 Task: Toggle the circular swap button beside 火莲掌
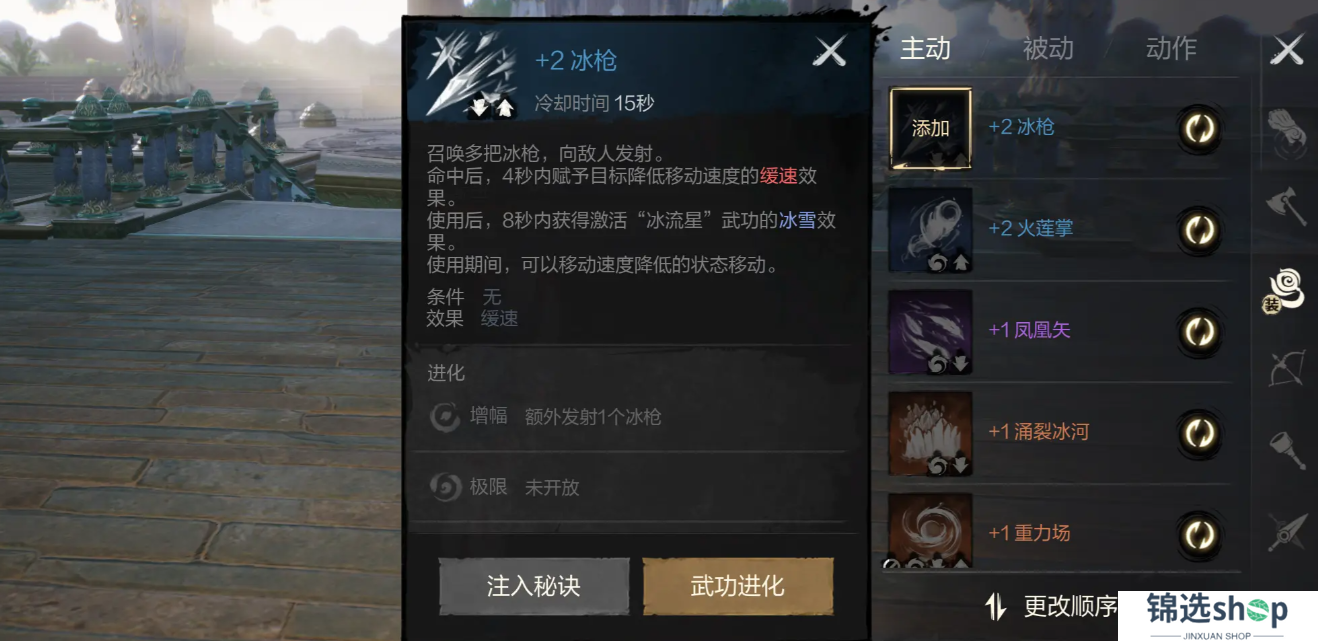(x=1198, y=230)
